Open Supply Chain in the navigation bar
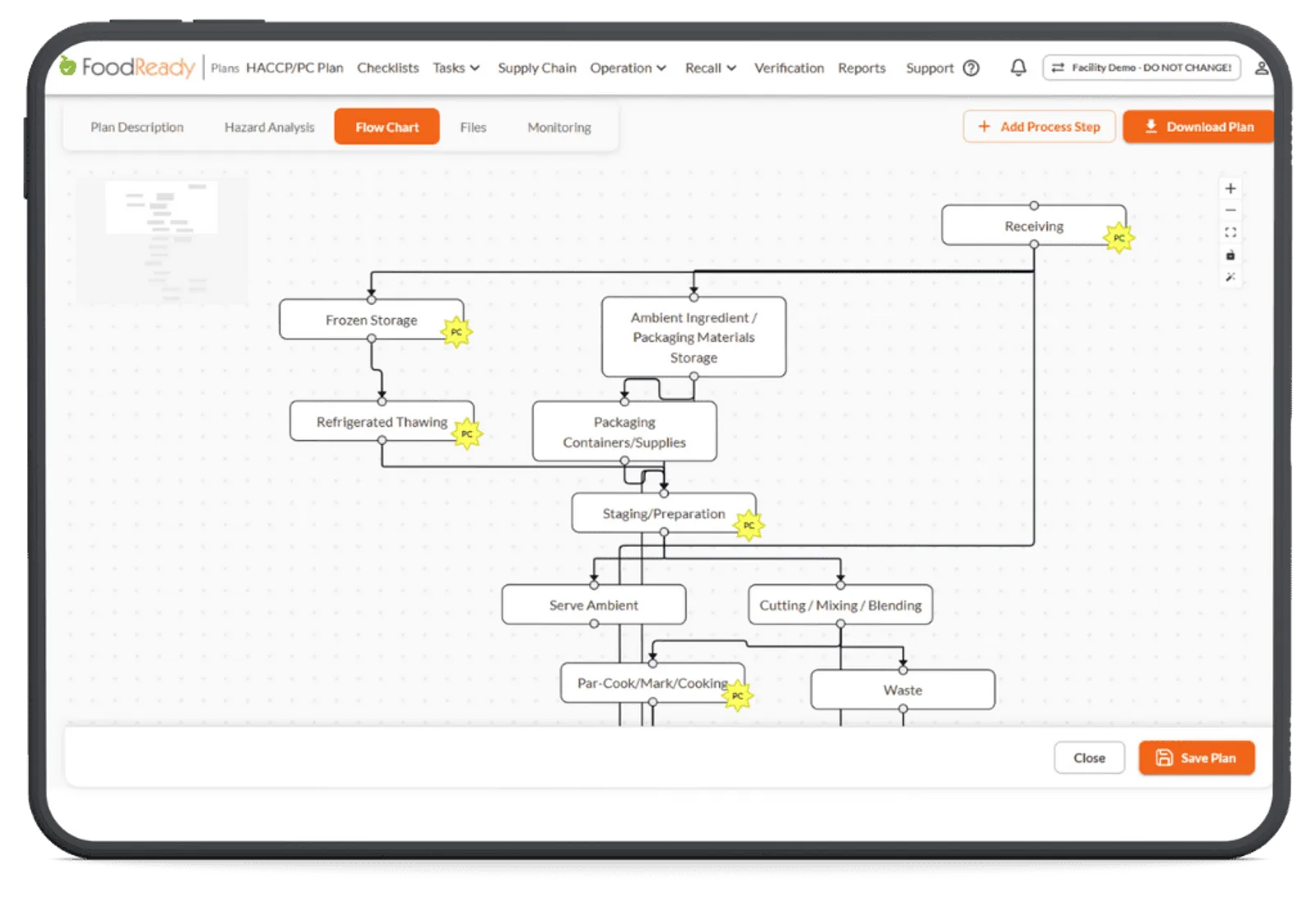The image size is (1316, 903). (537, 68)
